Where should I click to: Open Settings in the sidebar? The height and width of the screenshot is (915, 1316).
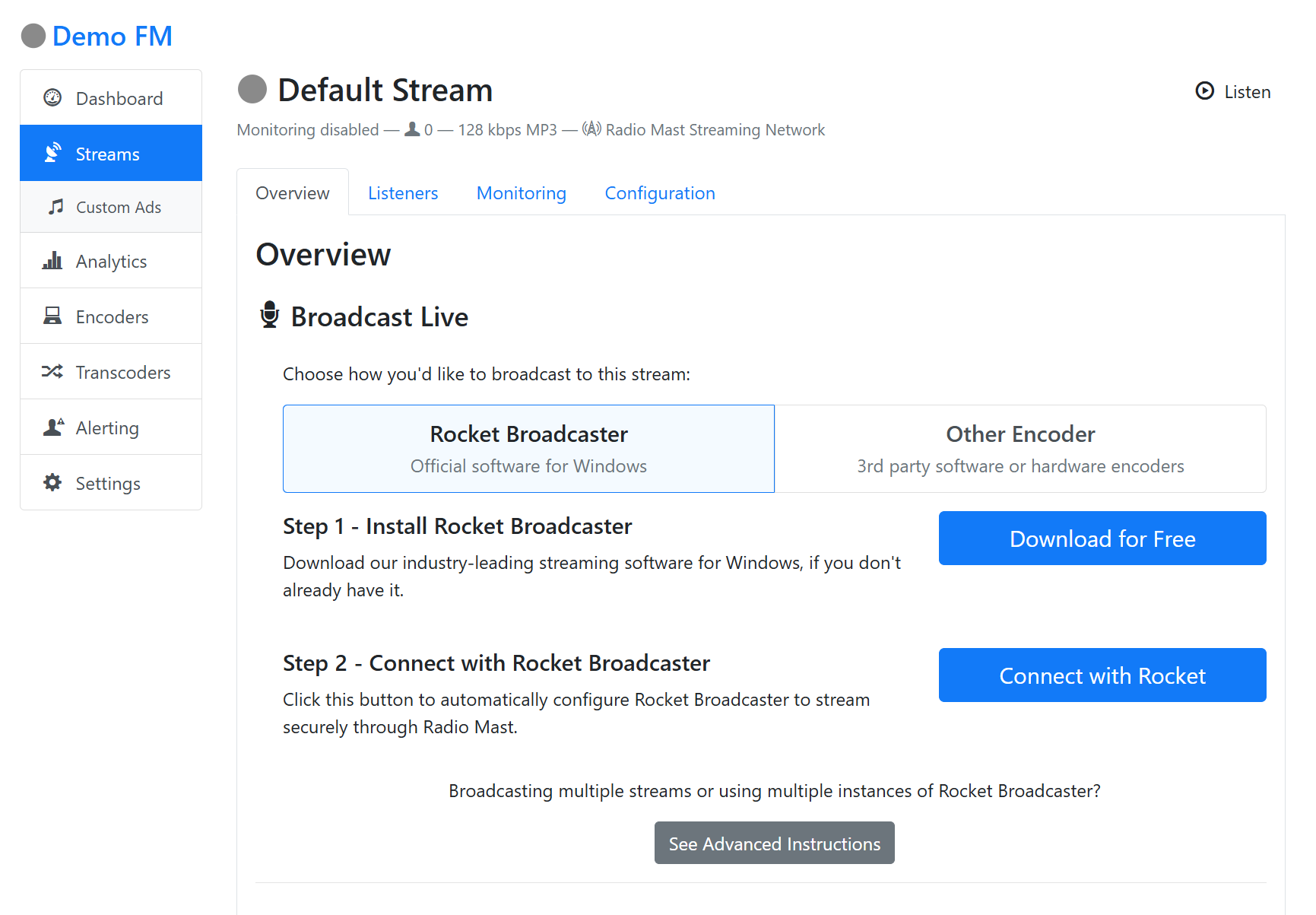pos(111,483)
